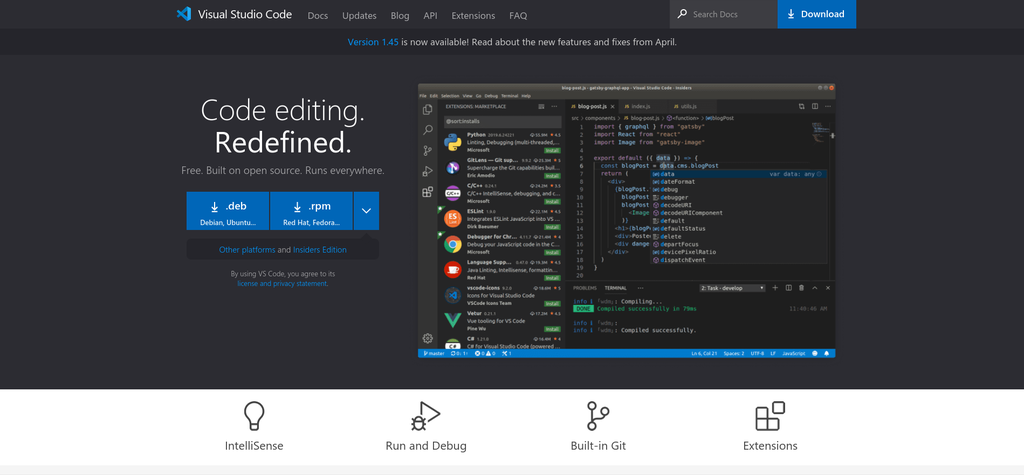Screen dimensions: 1024x475
Task: Select the Python extension icon in marketplace list
Action: coord(453,142)
